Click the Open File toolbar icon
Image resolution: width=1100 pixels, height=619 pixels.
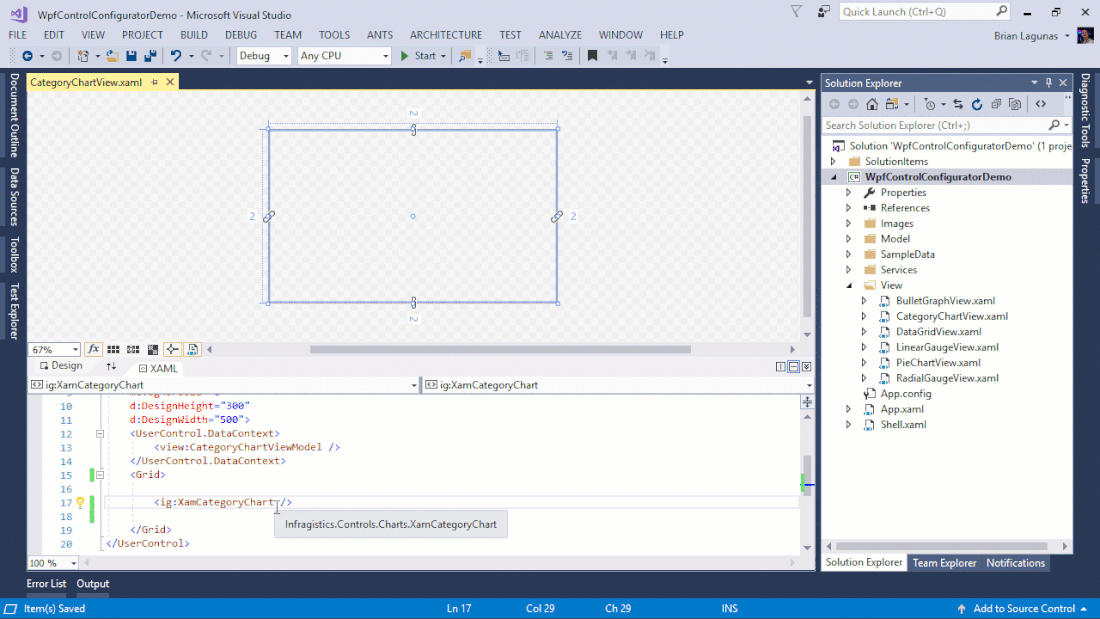click(112, 56)
